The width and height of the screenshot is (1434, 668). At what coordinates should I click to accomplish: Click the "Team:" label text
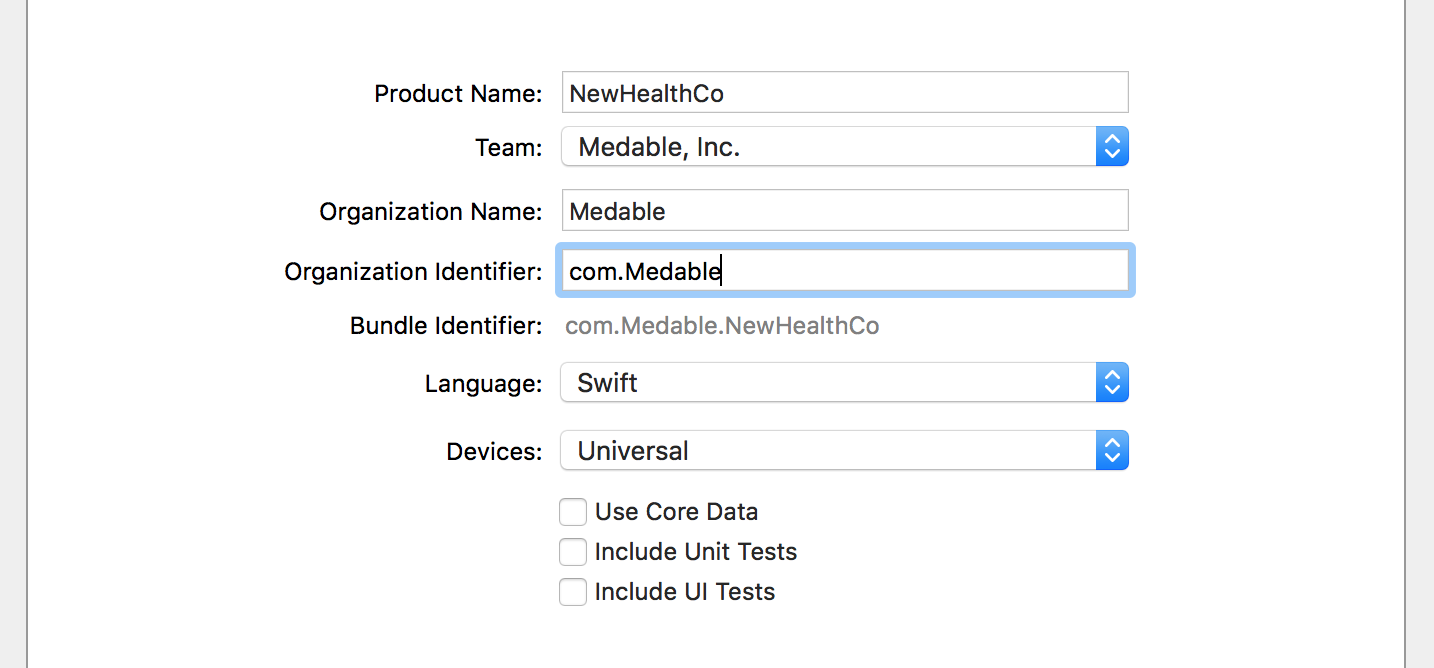[508, 148]
